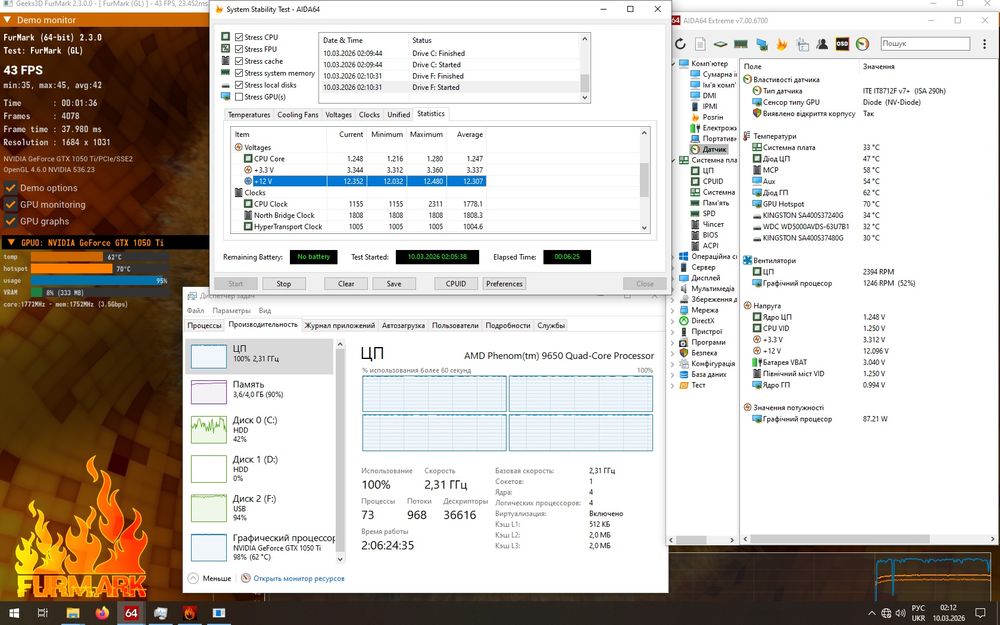Click the statistics table vertical scrollbar thumb
Screen dimensions: 1000x625
[x=644, y=180]
